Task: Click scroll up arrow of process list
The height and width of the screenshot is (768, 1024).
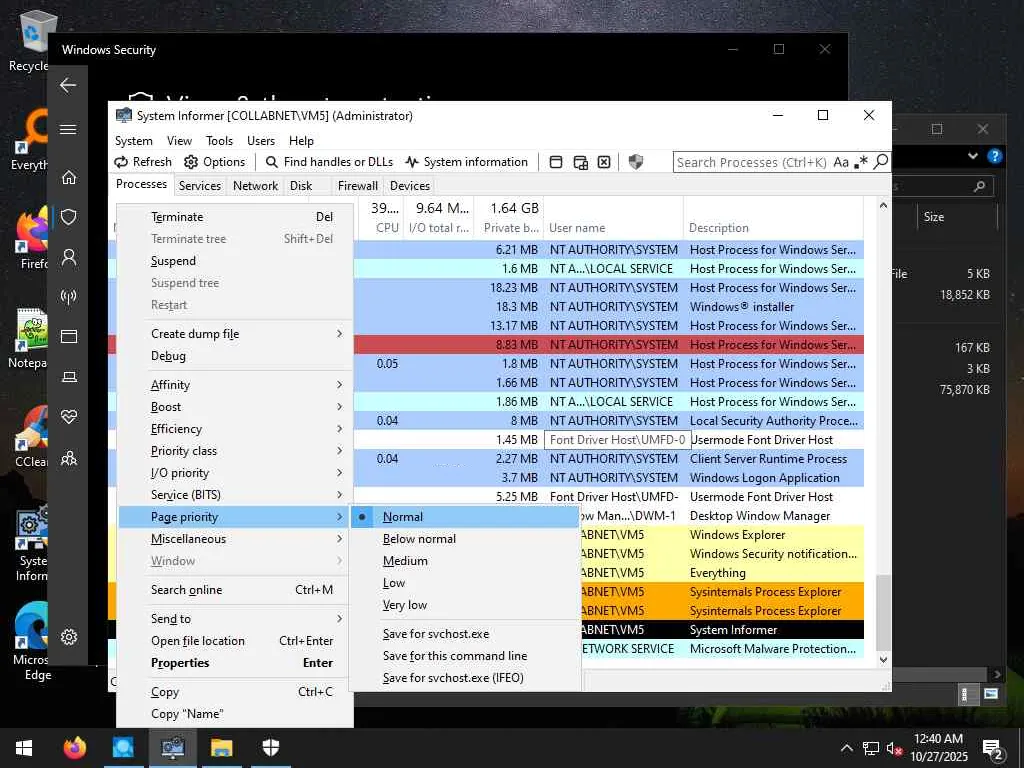Action: click(883, 206)
